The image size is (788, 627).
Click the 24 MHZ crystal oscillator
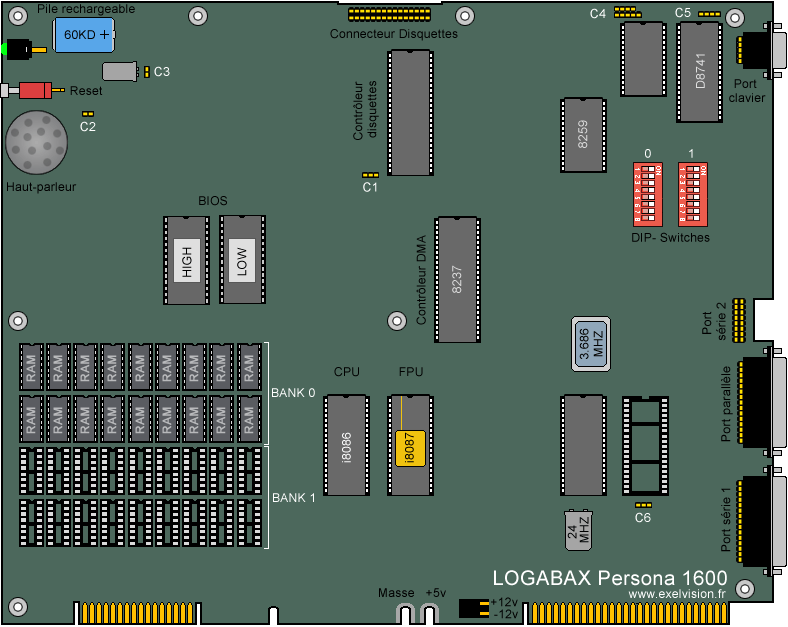pos(580,530)
